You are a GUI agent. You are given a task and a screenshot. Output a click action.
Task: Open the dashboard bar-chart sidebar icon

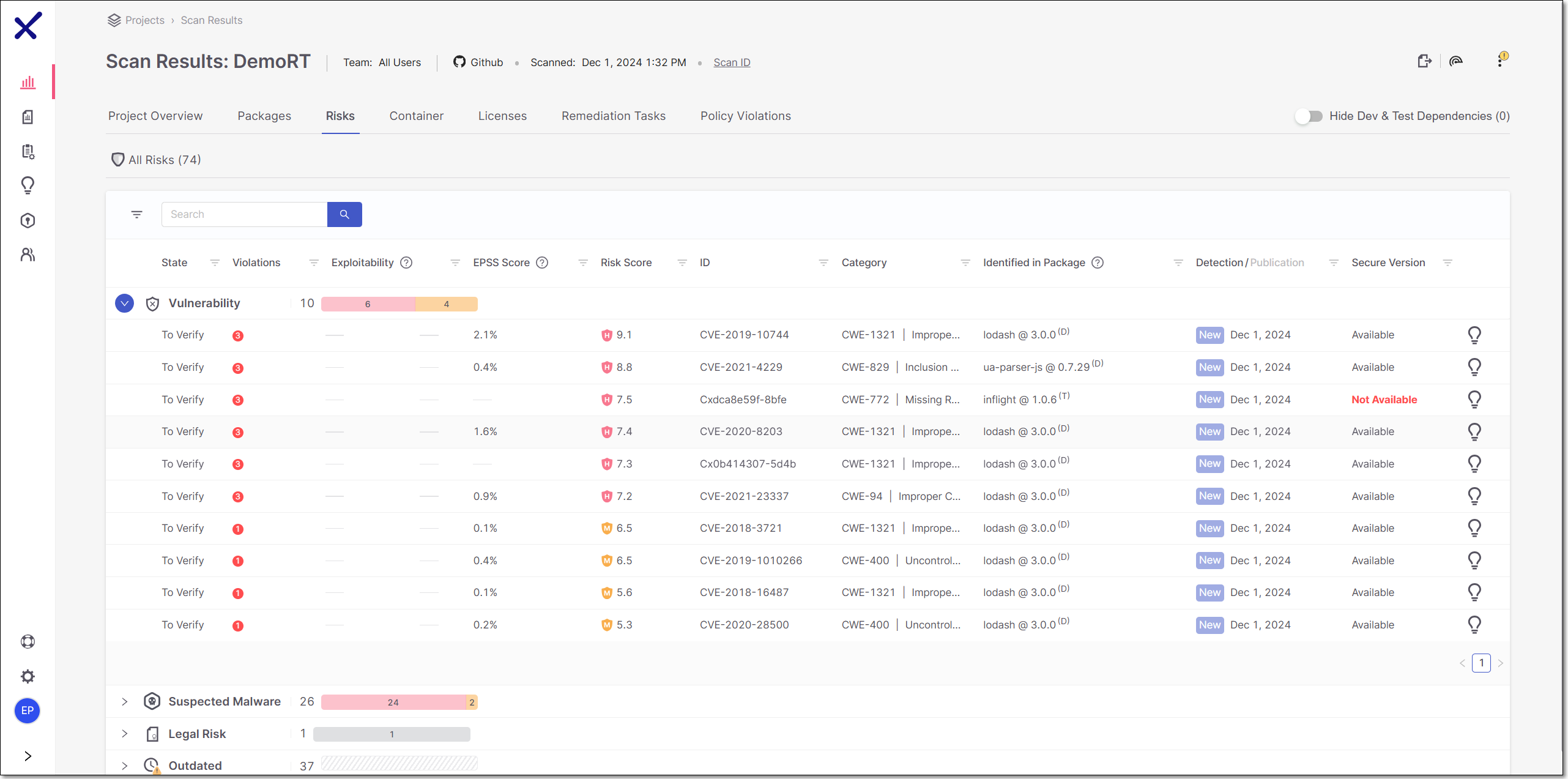click(28, 82)
